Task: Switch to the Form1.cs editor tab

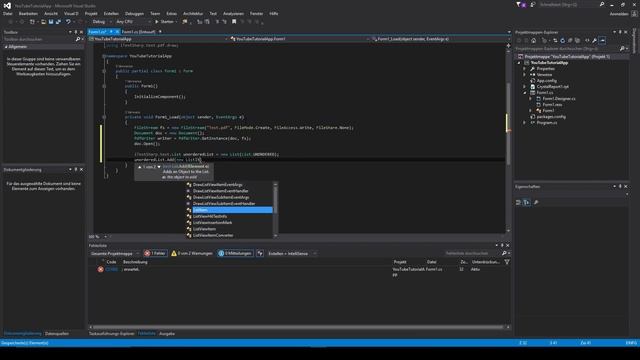Action: coord(97,31)
